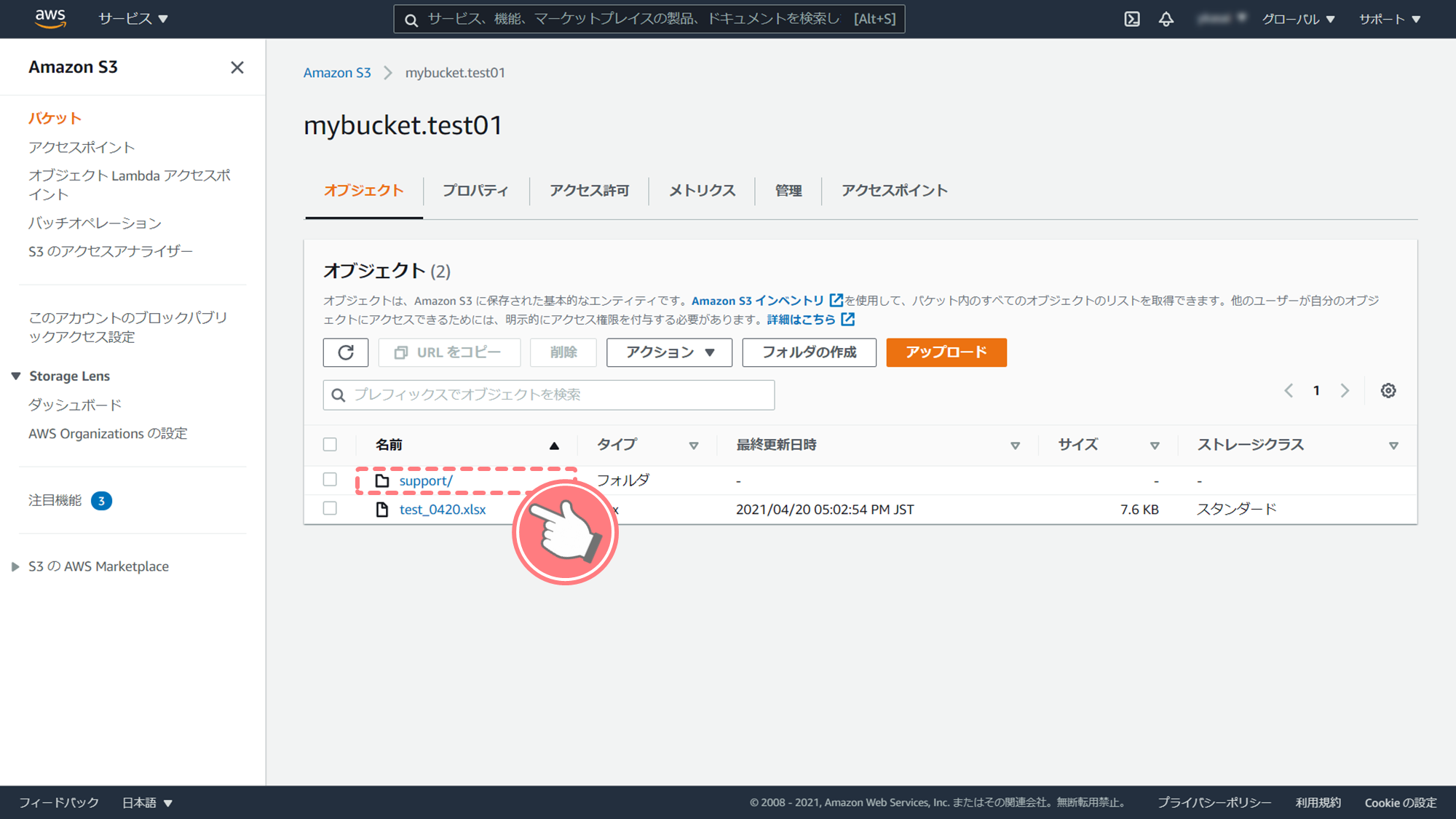Viewport: 1456px width, 819px height.
Task: Sort by 最終更新日時 column arrow
Action: tap(1015, 446)
